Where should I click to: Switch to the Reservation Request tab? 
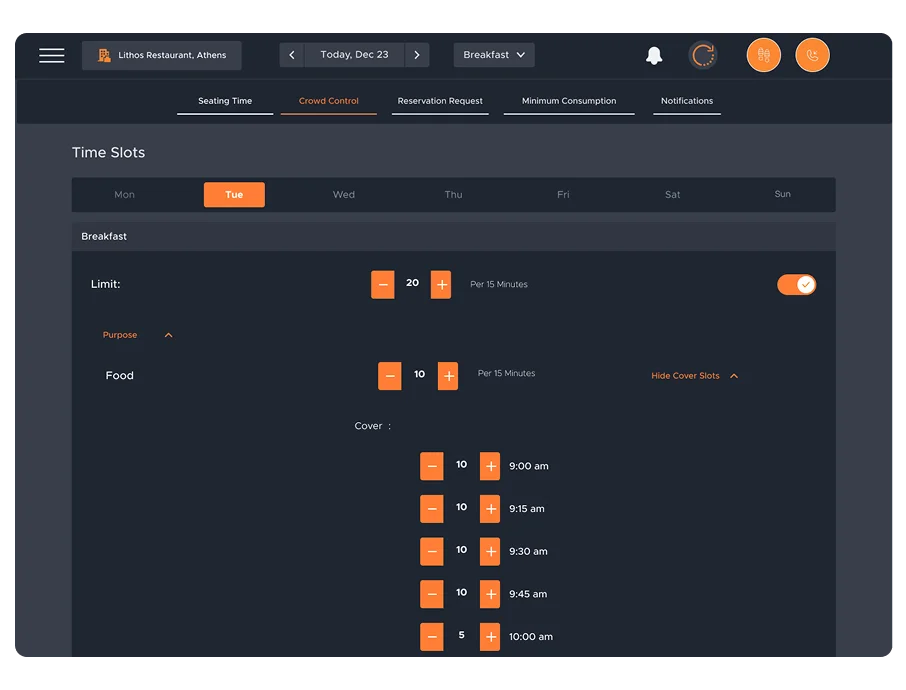pyautogui.click(x=440, y=101)
